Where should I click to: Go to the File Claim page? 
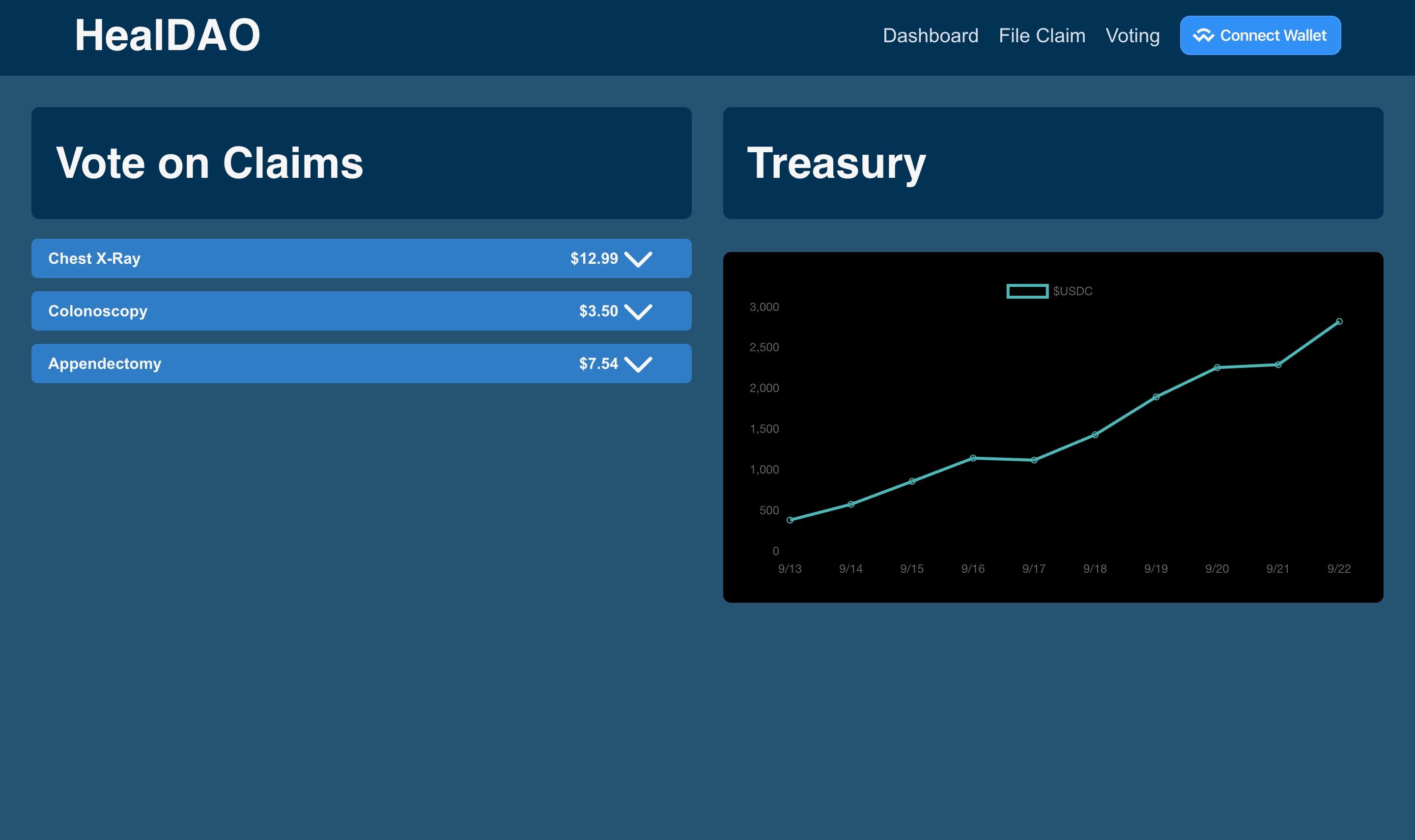(x=1042, y=36)
